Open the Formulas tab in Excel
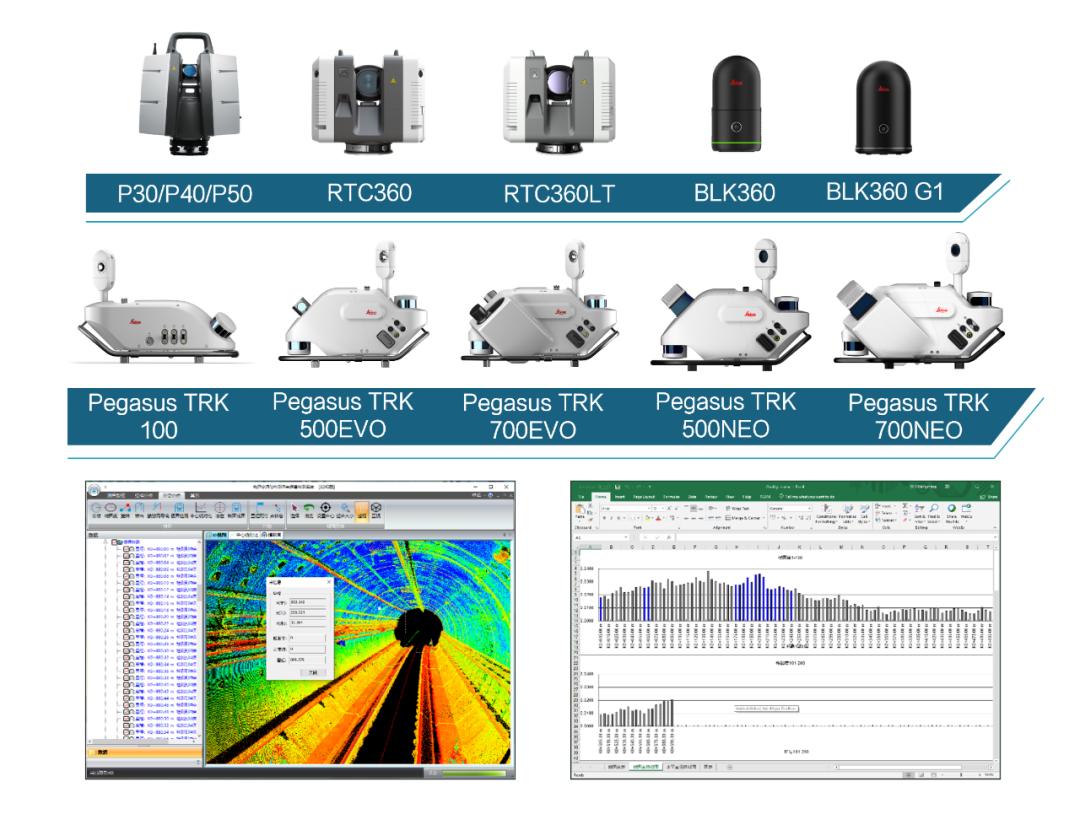 pyautogui.click(x=672, y=497)
